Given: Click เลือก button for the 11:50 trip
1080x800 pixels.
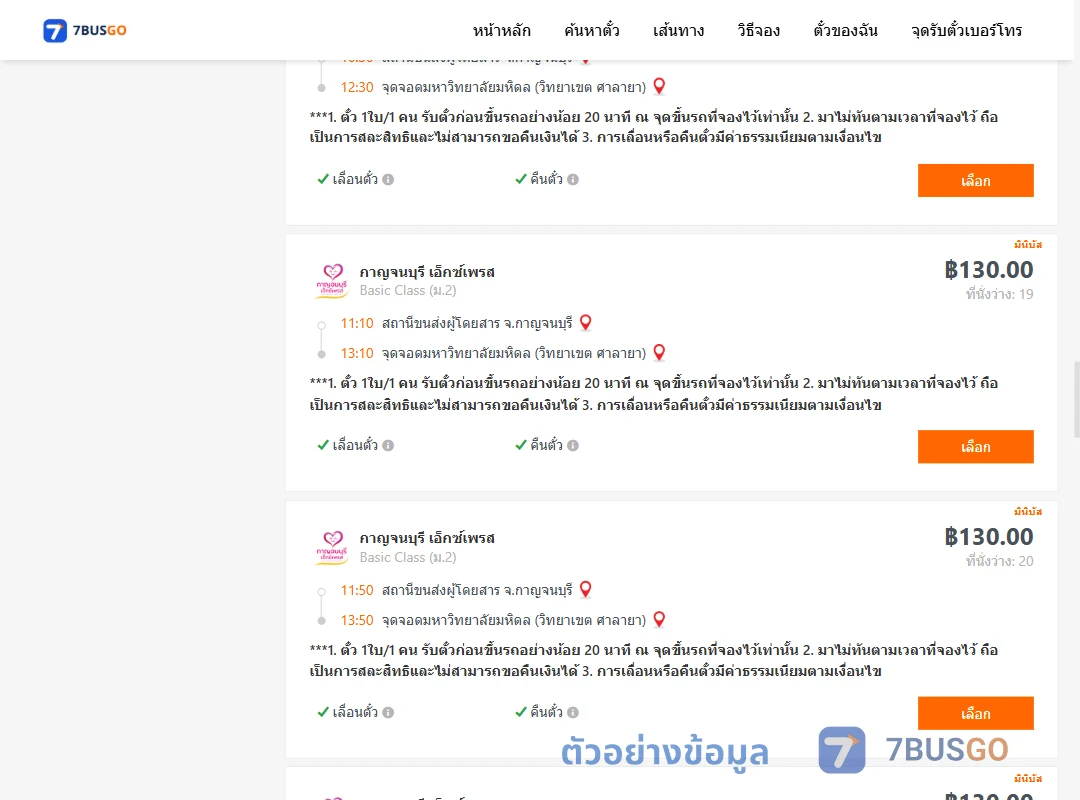Looking at the screenshot, I should (x=975, y=713).
